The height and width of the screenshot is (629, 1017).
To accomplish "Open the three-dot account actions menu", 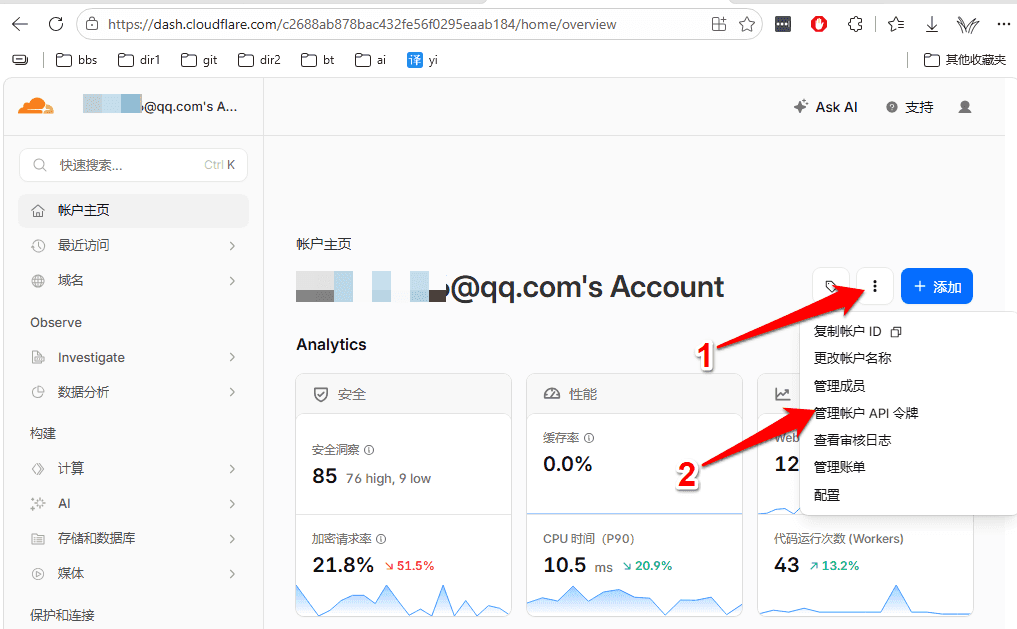I will 875,286.
